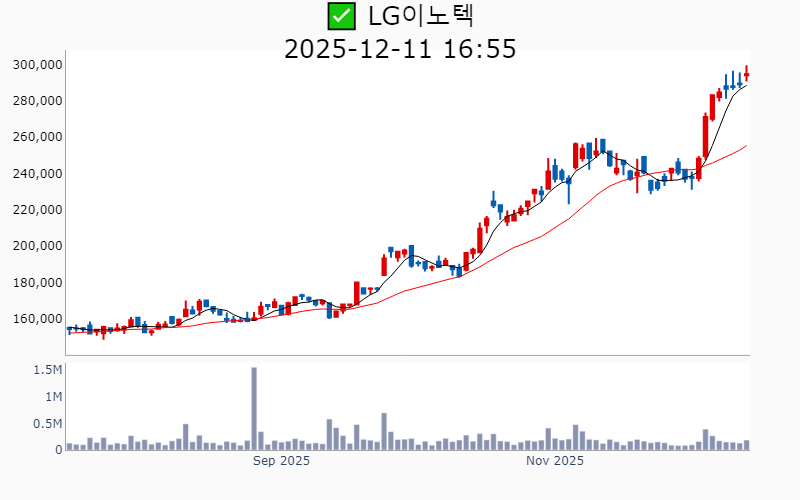Click the green checkmark icon beside the title

(341, 16)
